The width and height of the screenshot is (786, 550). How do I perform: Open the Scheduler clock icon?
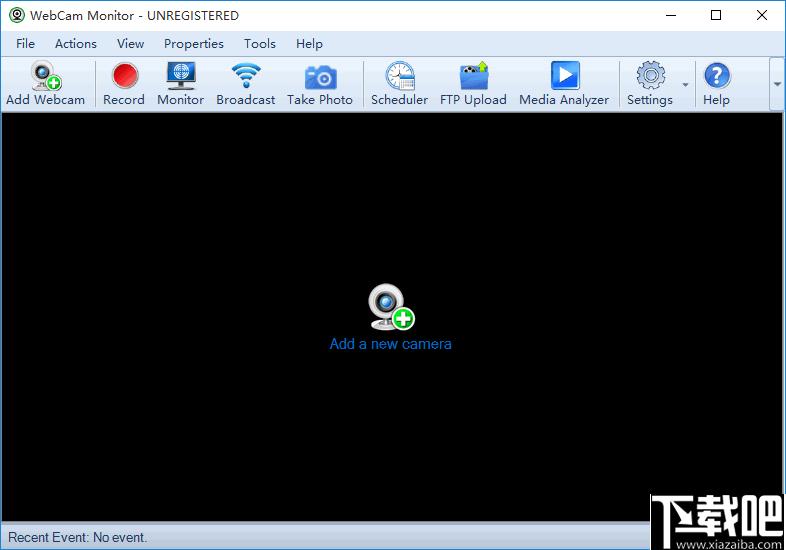[400, 76]
